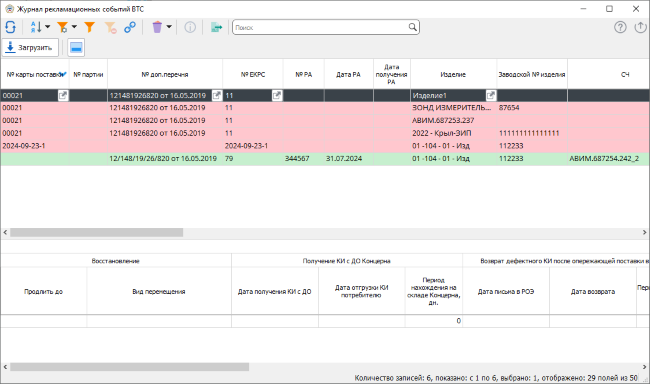The width and height of the screenshot is (650, 384).
Task: Select the АВИМ.687253.237 cell
Action: coord(454,121)
